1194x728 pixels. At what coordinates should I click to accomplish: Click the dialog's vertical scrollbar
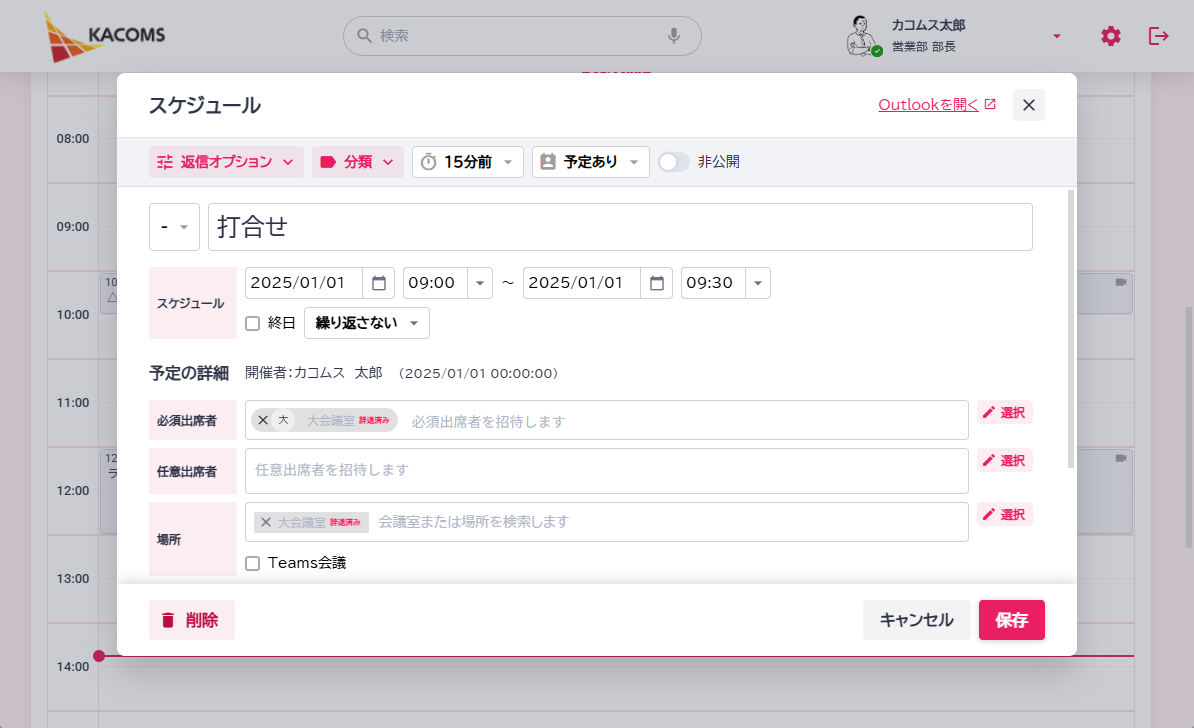pos(1071,330)
